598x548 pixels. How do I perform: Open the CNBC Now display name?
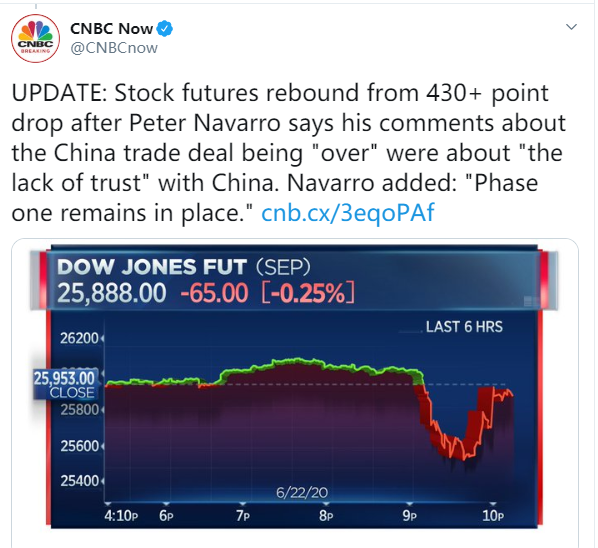point(111,29)
